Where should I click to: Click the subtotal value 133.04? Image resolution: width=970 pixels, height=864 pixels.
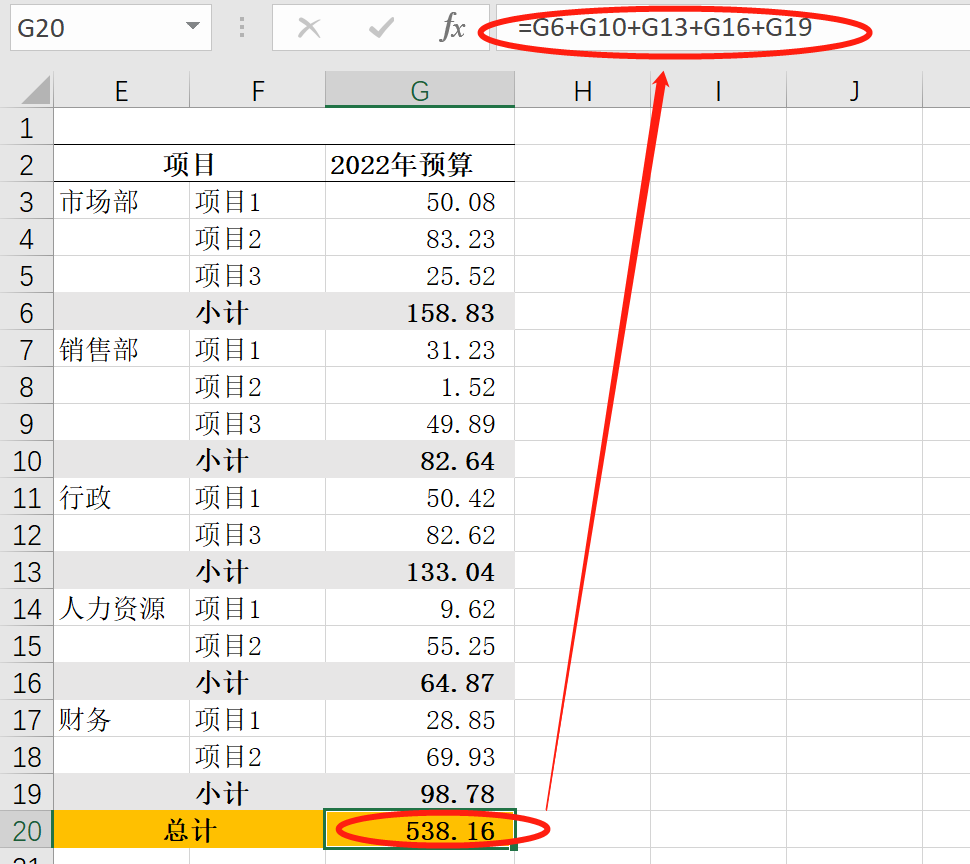[420, 571]
